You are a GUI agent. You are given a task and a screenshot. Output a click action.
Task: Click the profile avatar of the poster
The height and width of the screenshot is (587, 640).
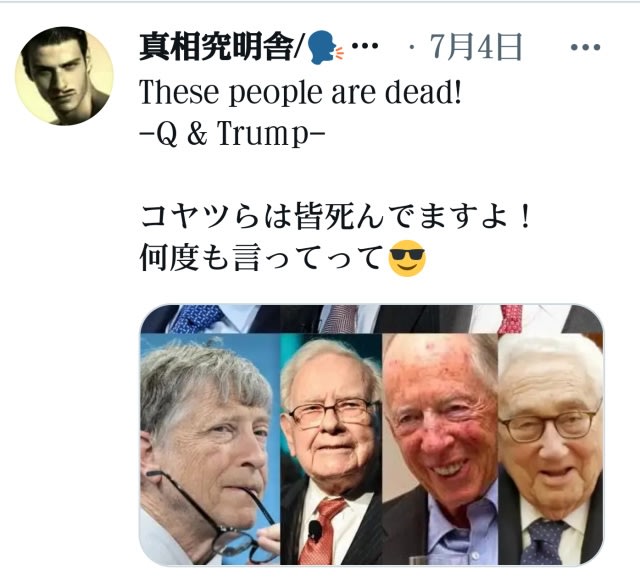[64, 76]
